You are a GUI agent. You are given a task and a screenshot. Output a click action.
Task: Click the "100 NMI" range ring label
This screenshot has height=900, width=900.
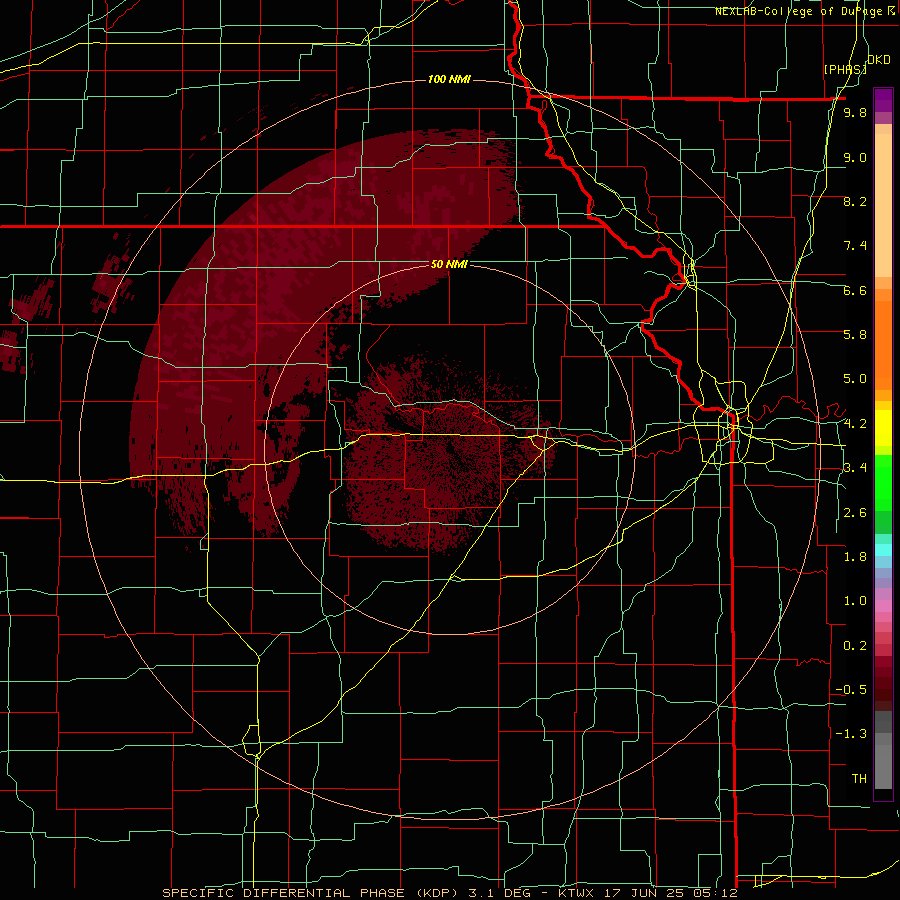pos(449,79)
